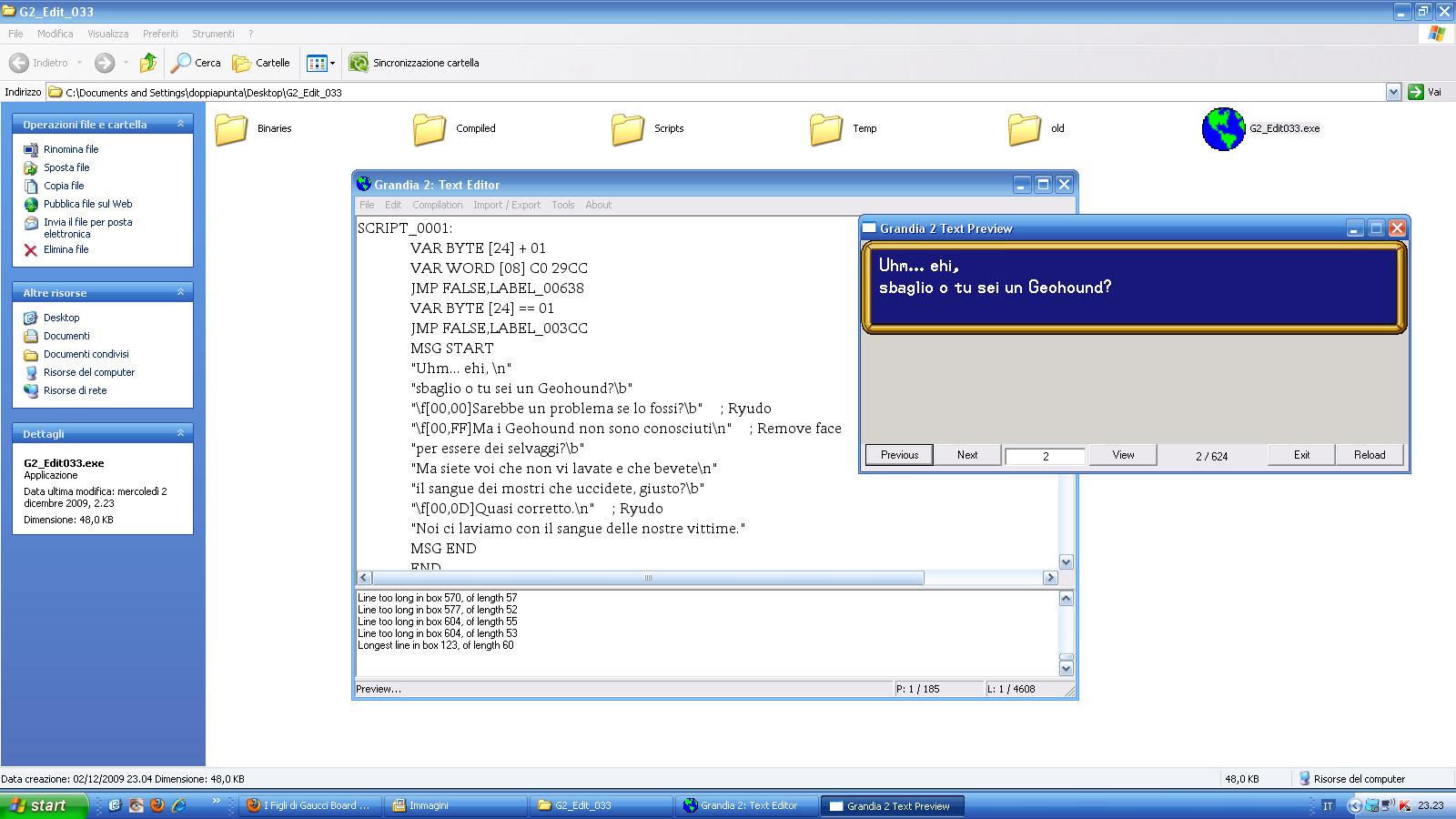Open the Import / Export menu
Image resolution: width=1456 pixels, height=819 pixels.
[x=507, y=205]
